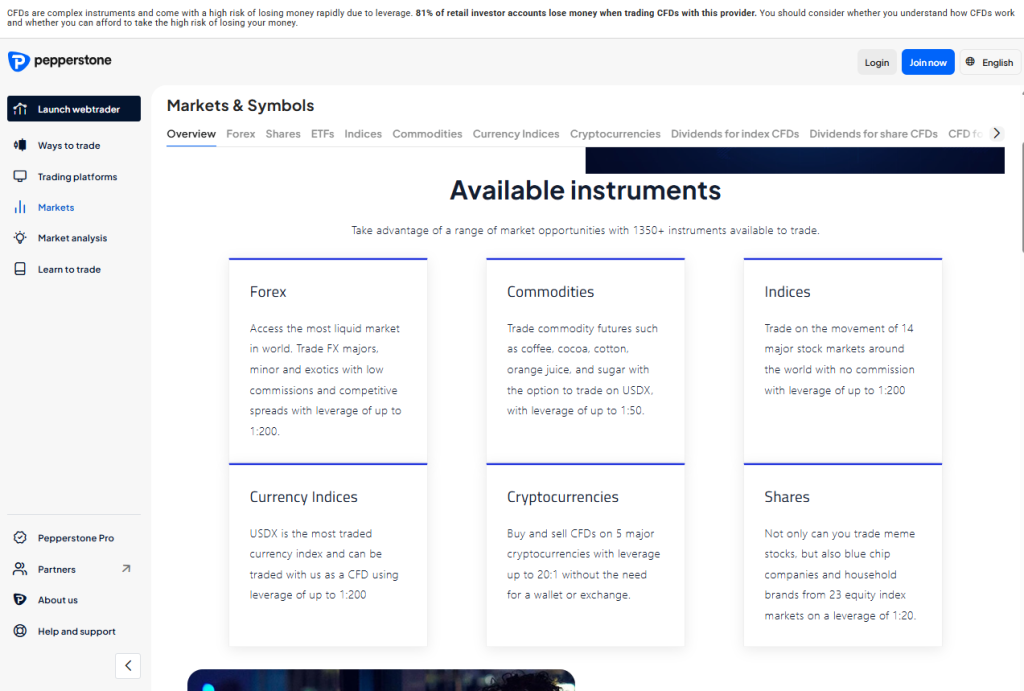The height and width of the screenshot is (691, 1024).
Task: Open the Ways to trade section
Action: point(20,145)
